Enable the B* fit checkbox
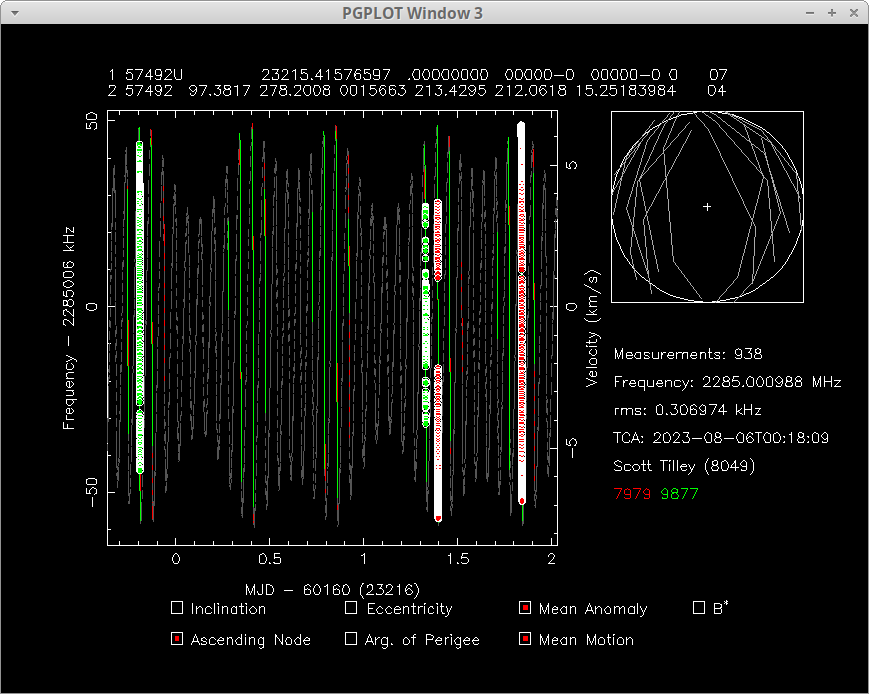Image resolution: width=869 pixels, height=694 pixels. pos(699,608)
